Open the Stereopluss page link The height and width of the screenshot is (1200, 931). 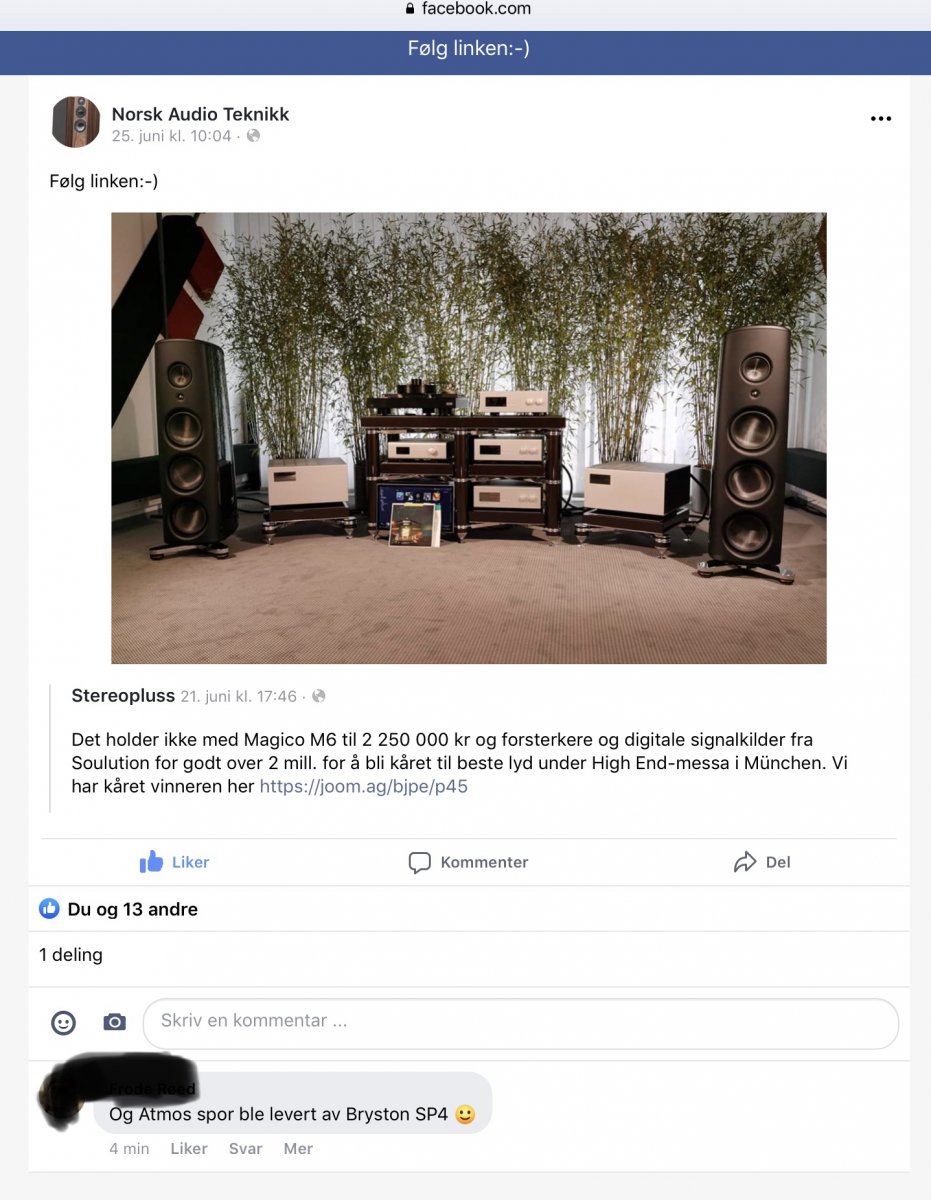123,695
